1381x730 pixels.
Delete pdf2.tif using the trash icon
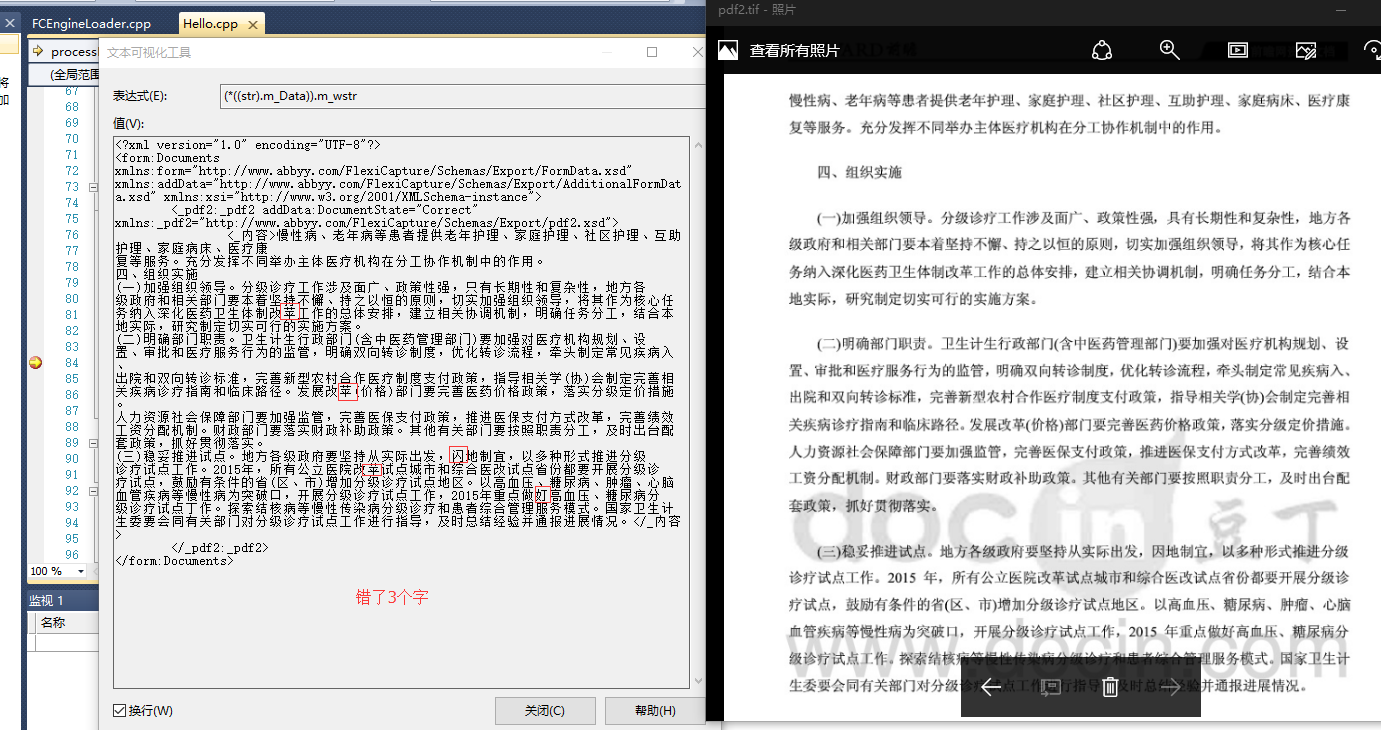[x=1110, y=687]
